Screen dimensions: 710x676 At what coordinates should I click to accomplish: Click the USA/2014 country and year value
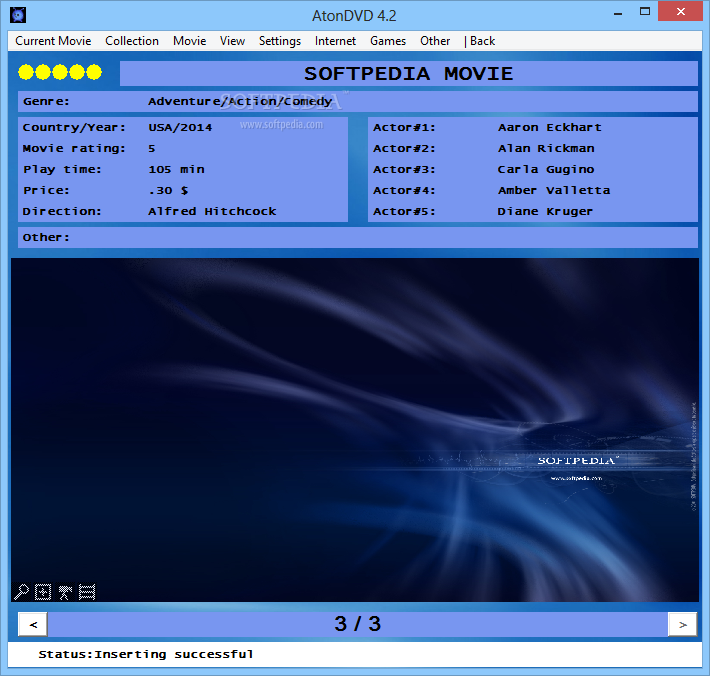pos(180,127)
